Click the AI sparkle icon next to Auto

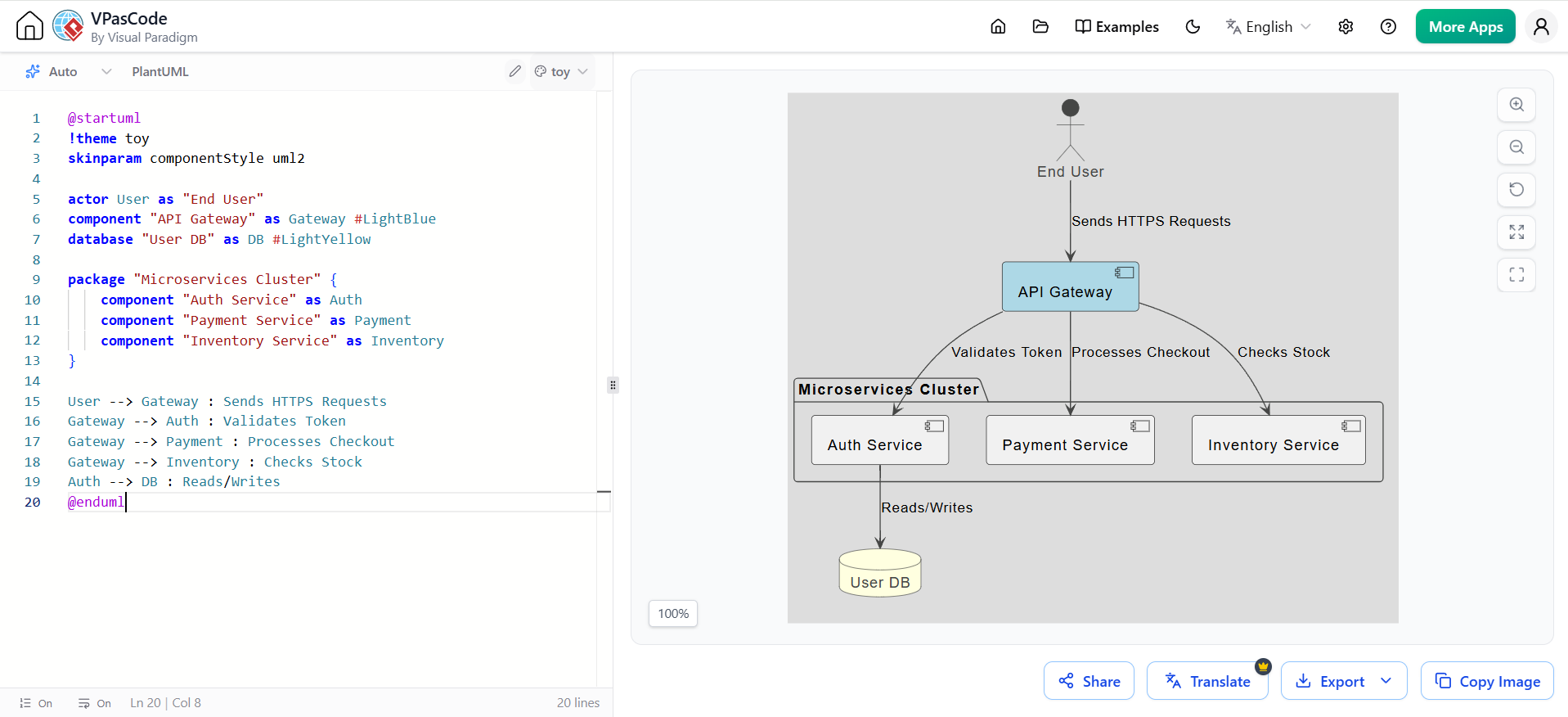point(33,72)
